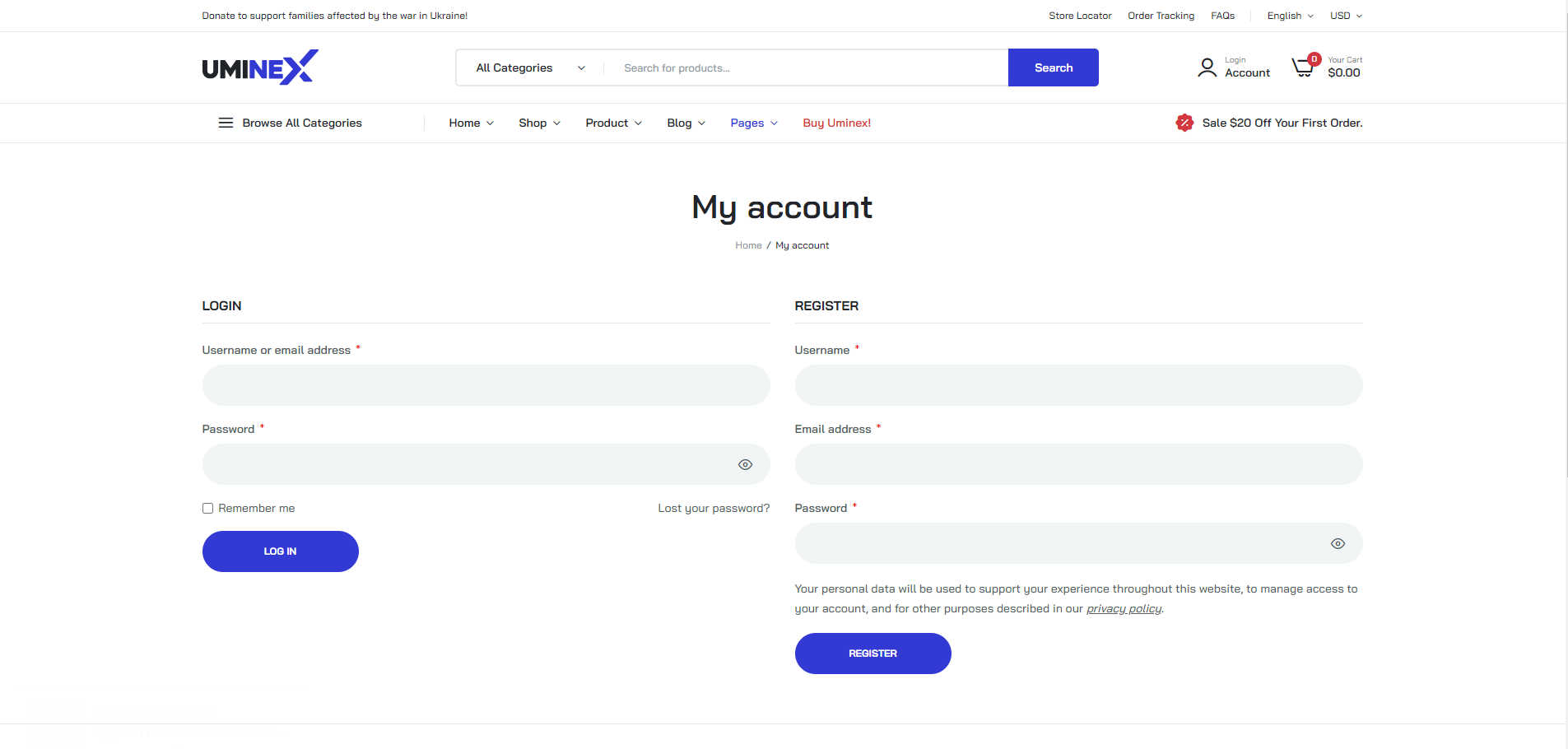This screenshot has height=749, width=1568.
Task: Open the Pages menu
Action: pyautogui.click(x=754, y=123)
